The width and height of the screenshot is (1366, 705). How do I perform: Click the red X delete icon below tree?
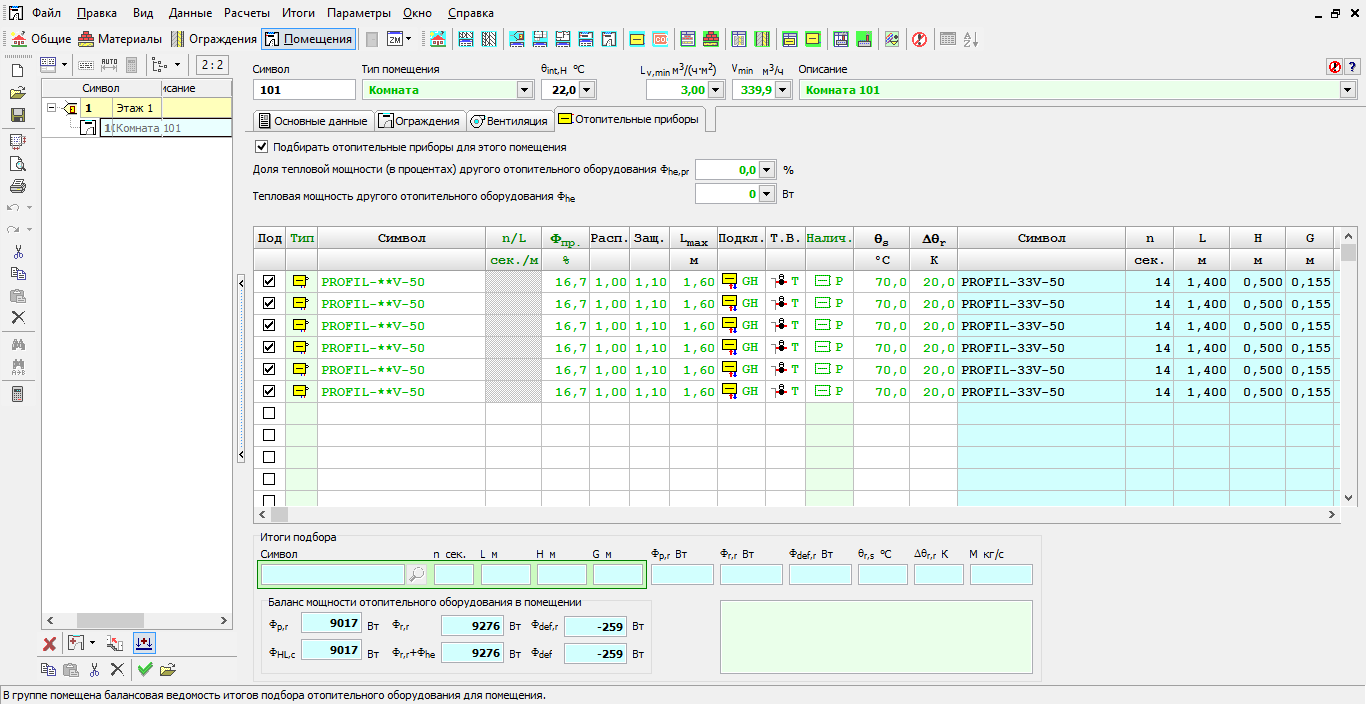[x=49, y=643]
